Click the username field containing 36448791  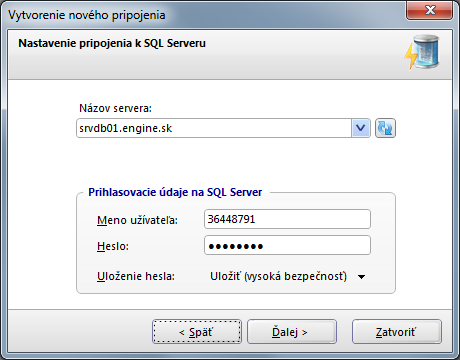[x=287, y=219]
